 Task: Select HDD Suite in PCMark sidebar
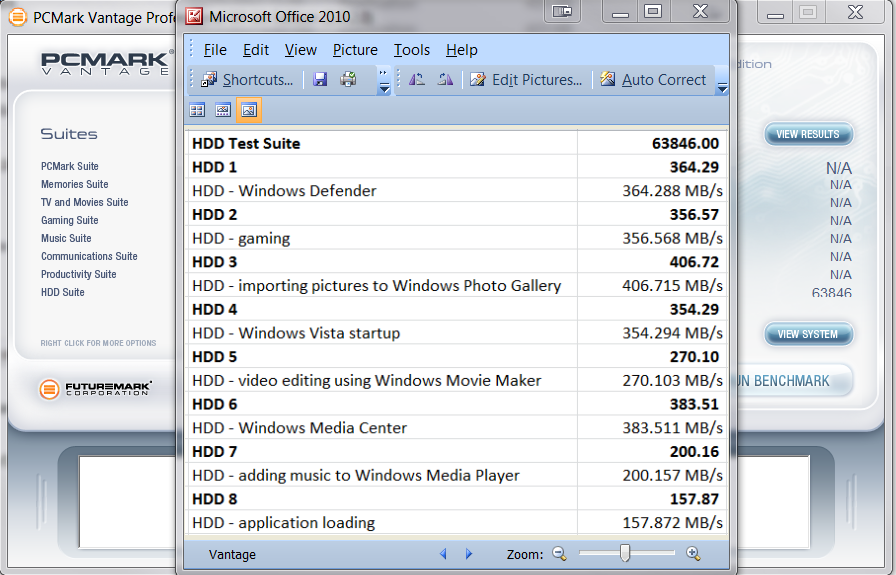click(63, 292)
